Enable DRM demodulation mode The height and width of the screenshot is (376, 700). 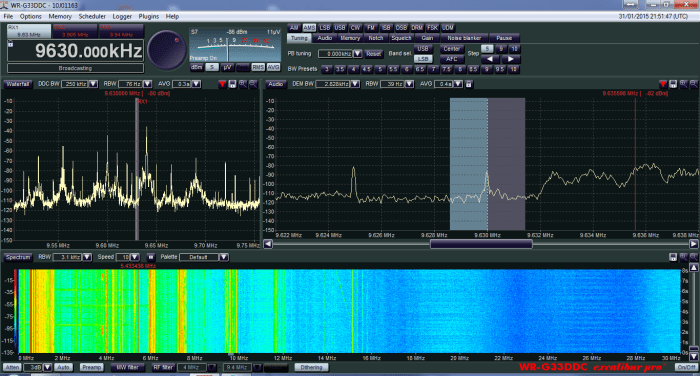click(417, 28)
